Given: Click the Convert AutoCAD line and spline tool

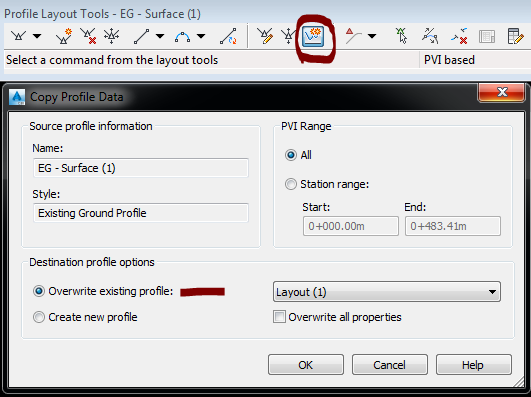Looking at the screenshot, I should [228, 36].
